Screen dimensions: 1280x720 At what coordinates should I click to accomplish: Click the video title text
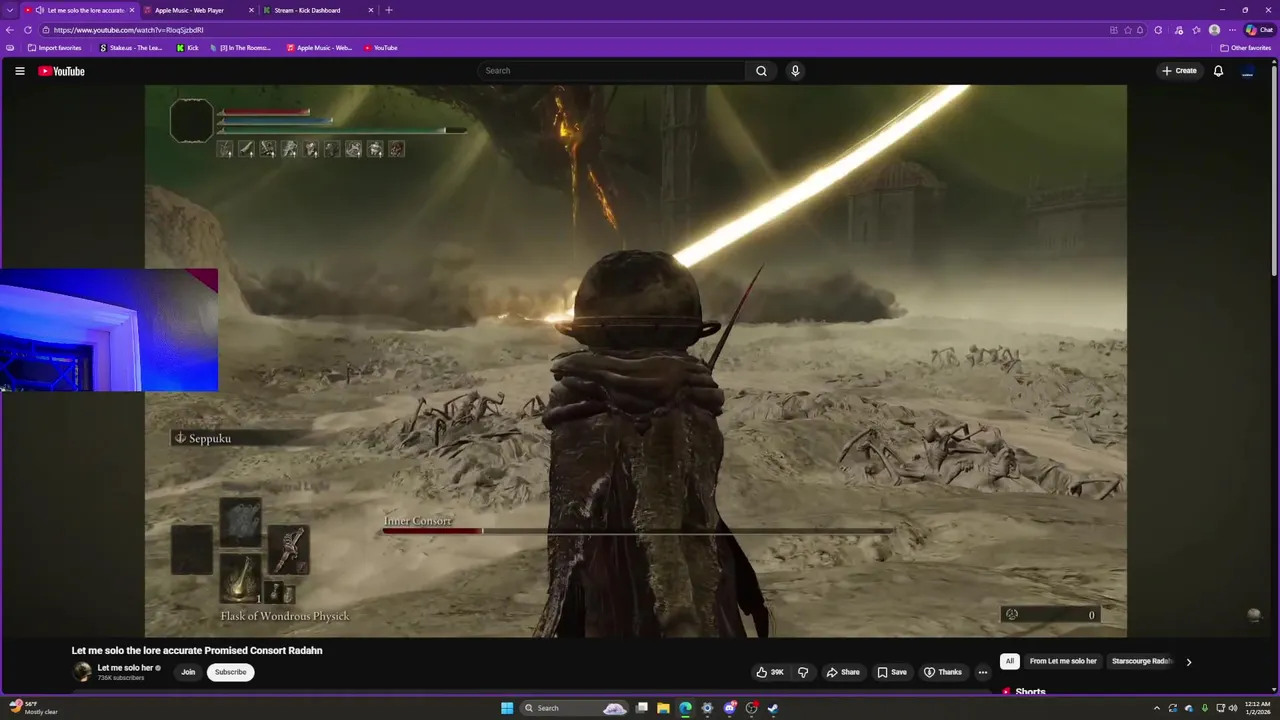point(197,651)
